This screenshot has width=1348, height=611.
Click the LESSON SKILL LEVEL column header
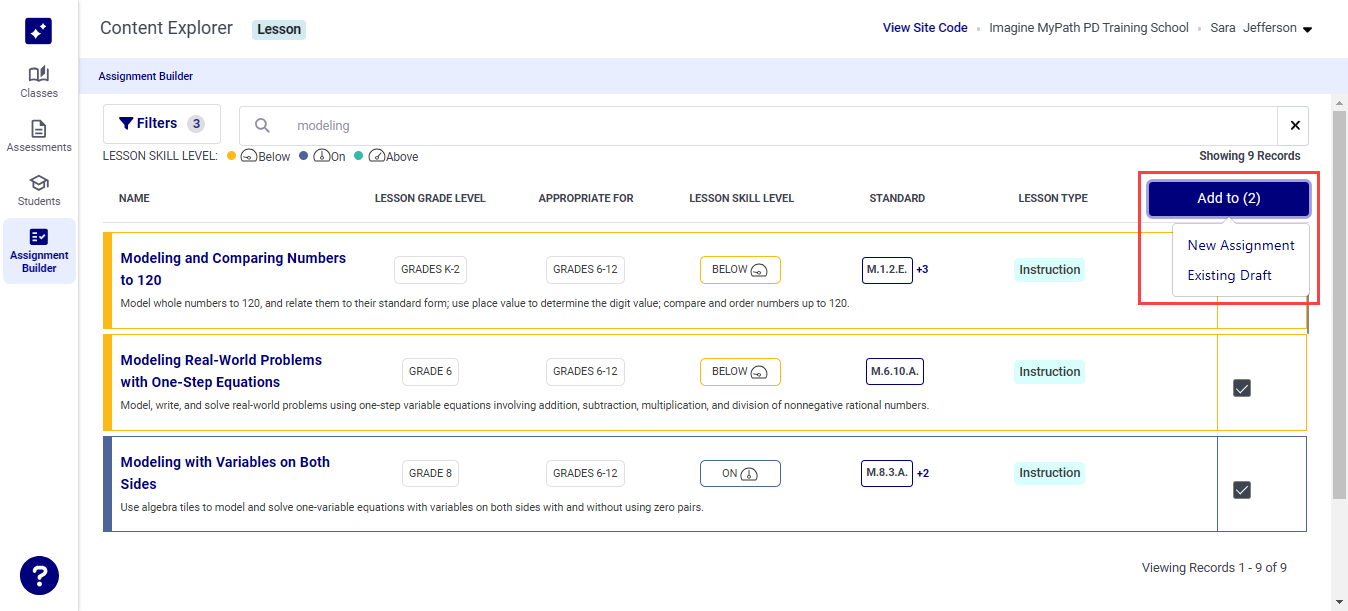click(741, 198)
